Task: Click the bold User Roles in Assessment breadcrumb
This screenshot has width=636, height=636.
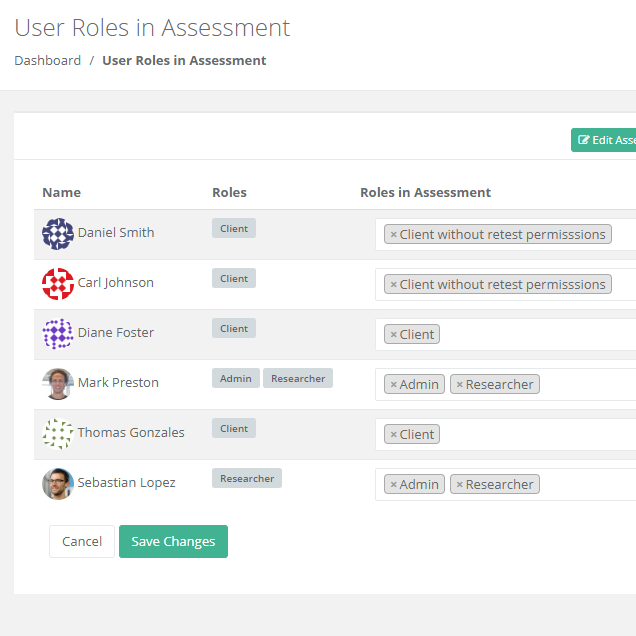Action: click(x=184, y=60)
